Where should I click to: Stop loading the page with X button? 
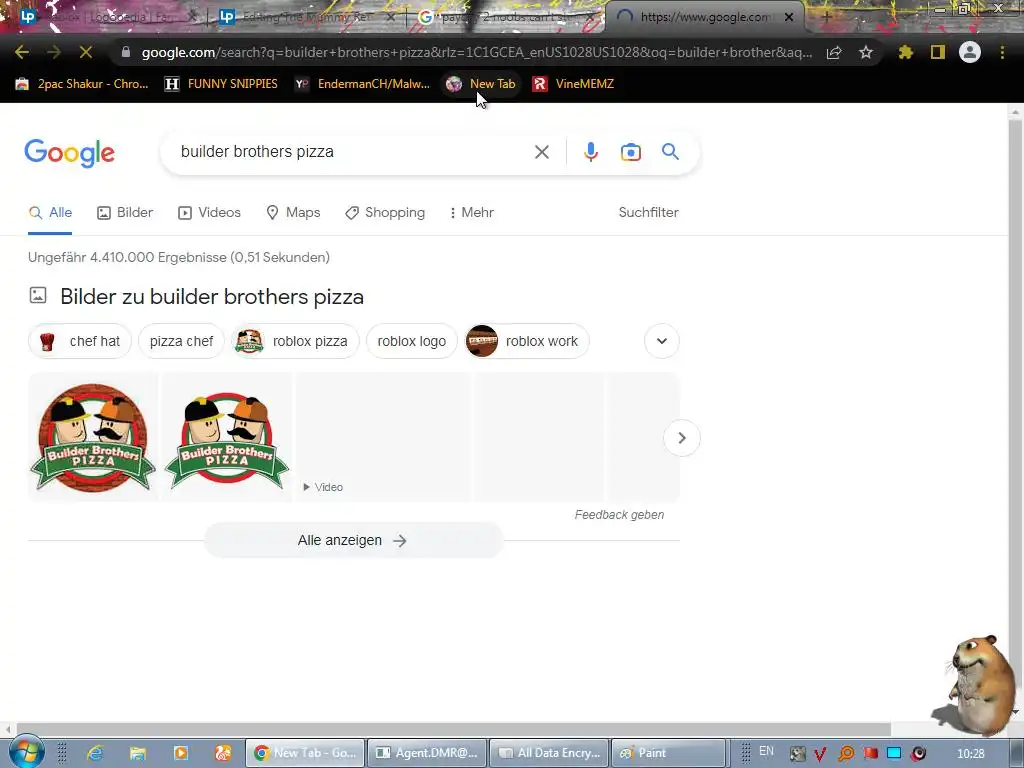click(86, 52)
